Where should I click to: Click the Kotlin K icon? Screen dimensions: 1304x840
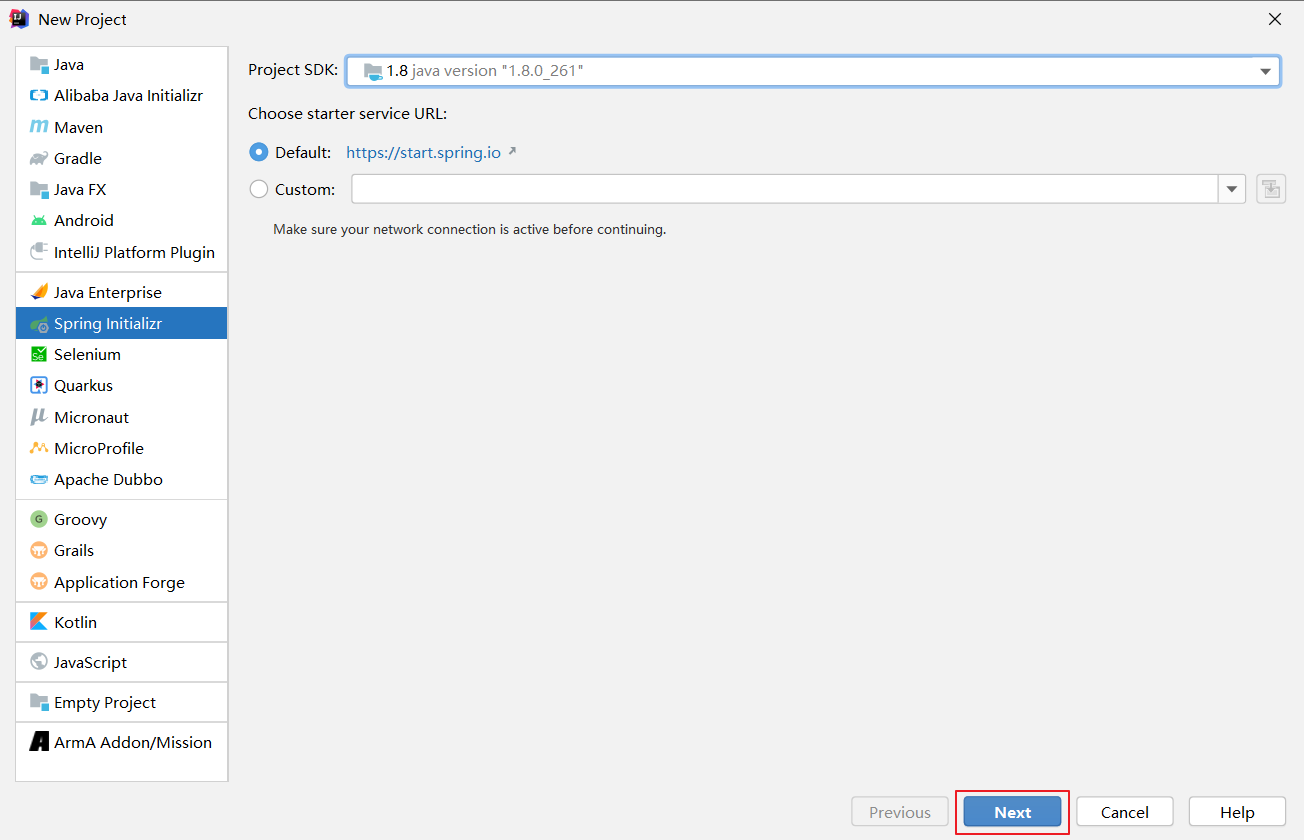39,622
